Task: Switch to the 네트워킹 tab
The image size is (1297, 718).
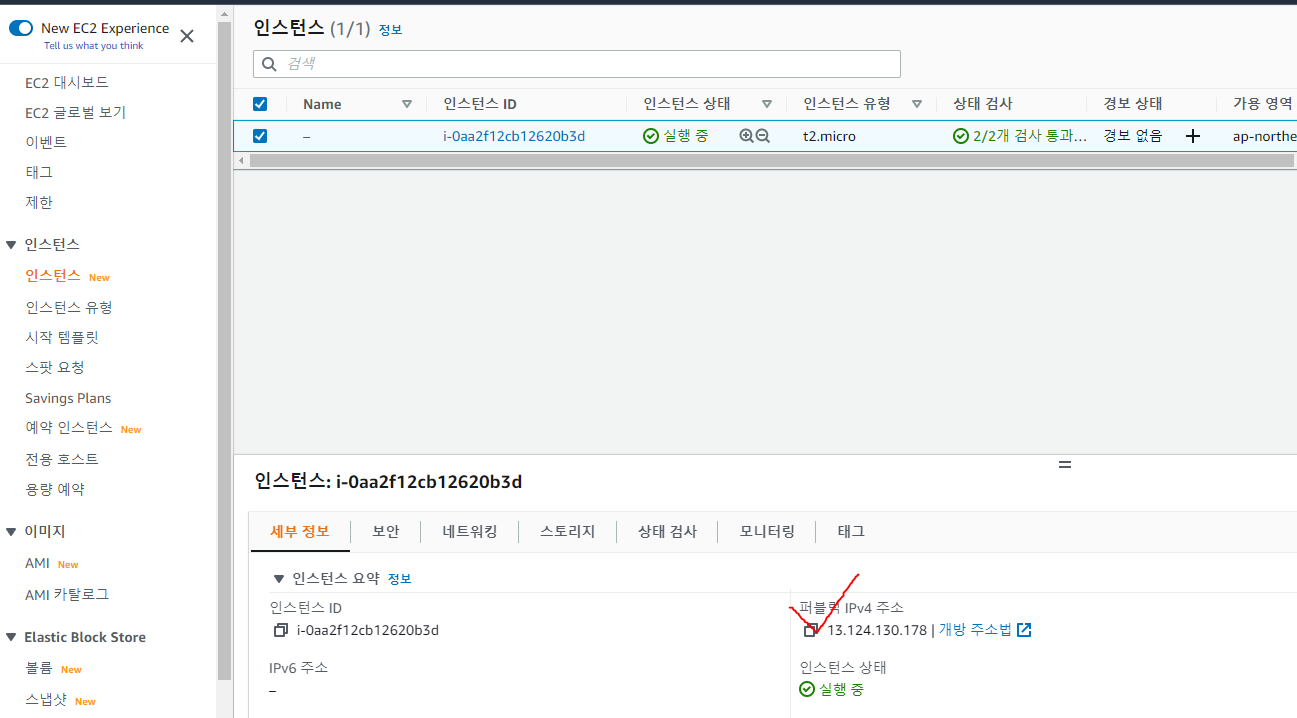Action: [x=470, y=531]
